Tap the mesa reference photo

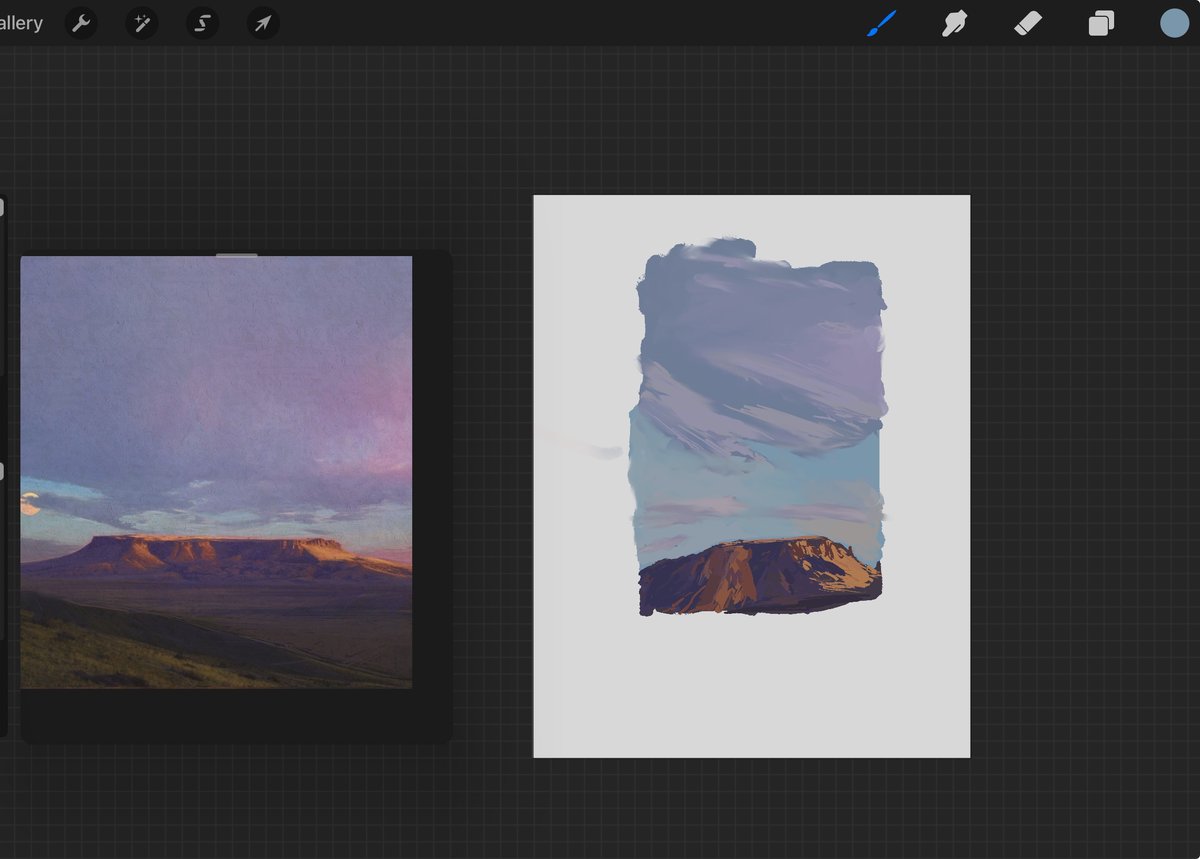point(216,472)
